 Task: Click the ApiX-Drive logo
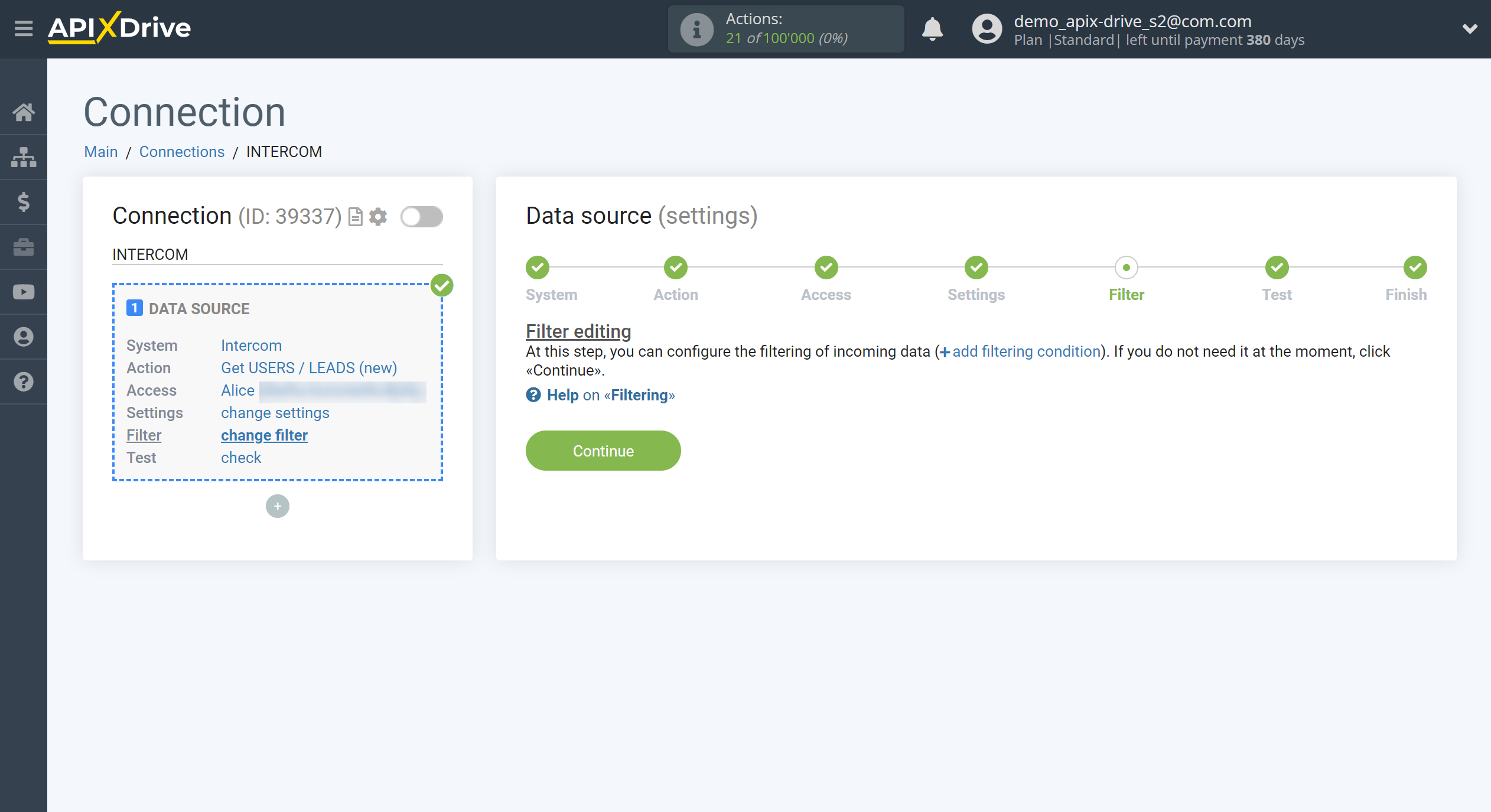pos(119,28)
